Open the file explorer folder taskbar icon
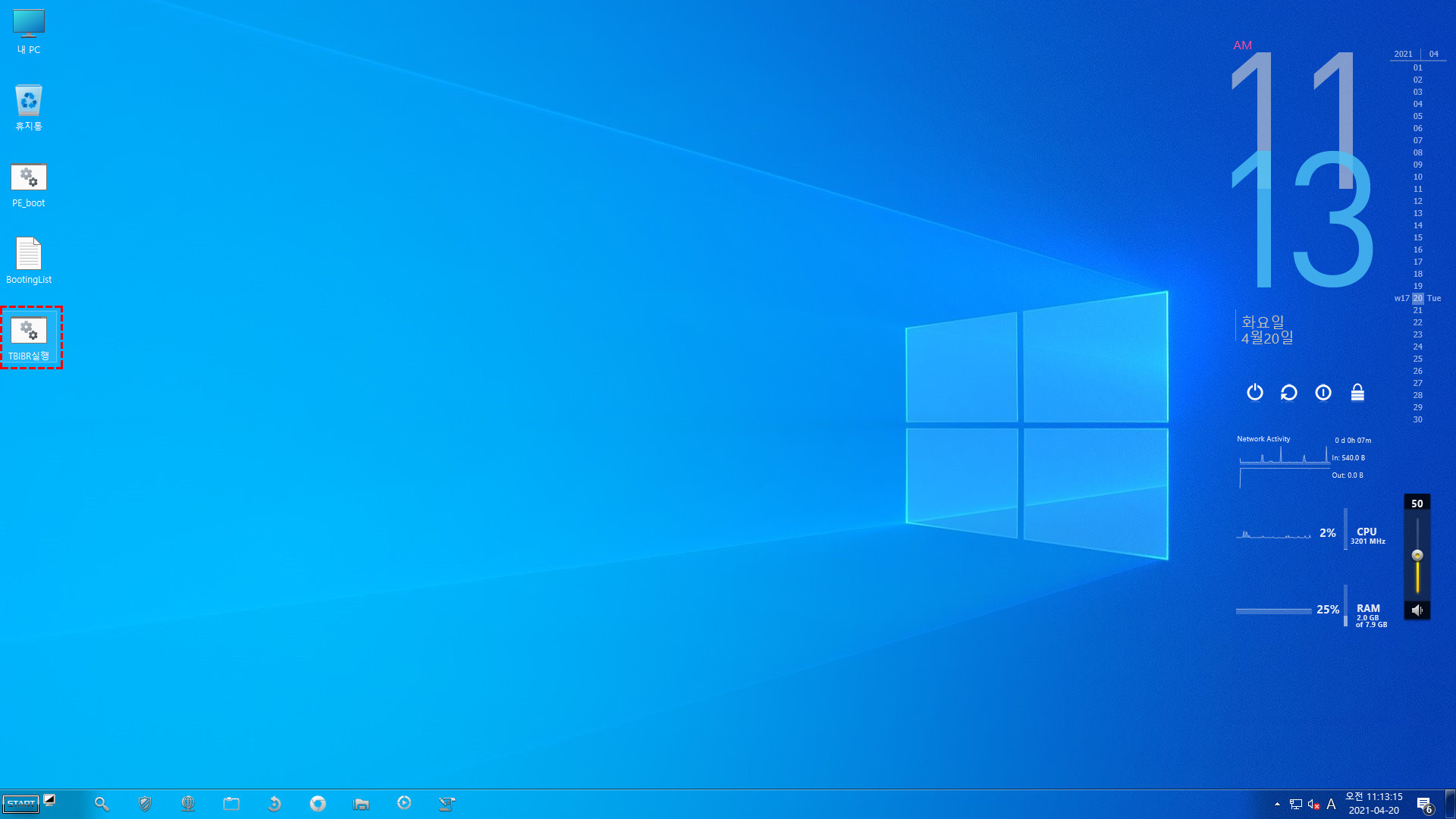 coord(361,804)
